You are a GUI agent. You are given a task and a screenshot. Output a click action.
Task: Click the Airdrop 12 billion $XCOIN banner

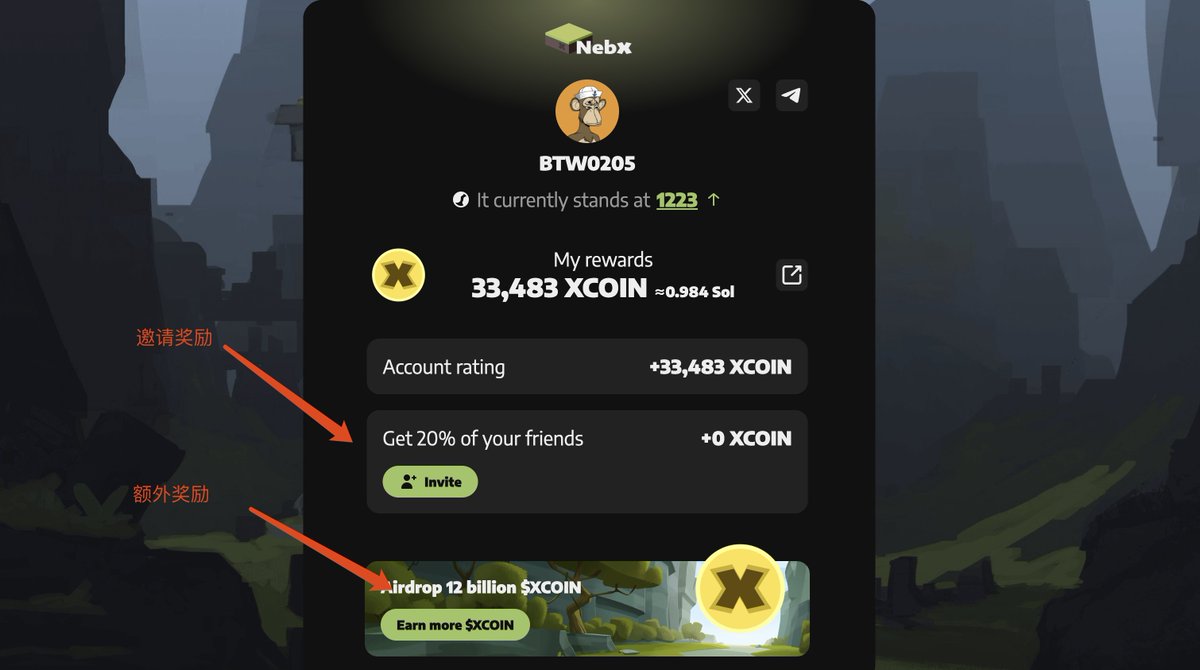tap(587, 609)
